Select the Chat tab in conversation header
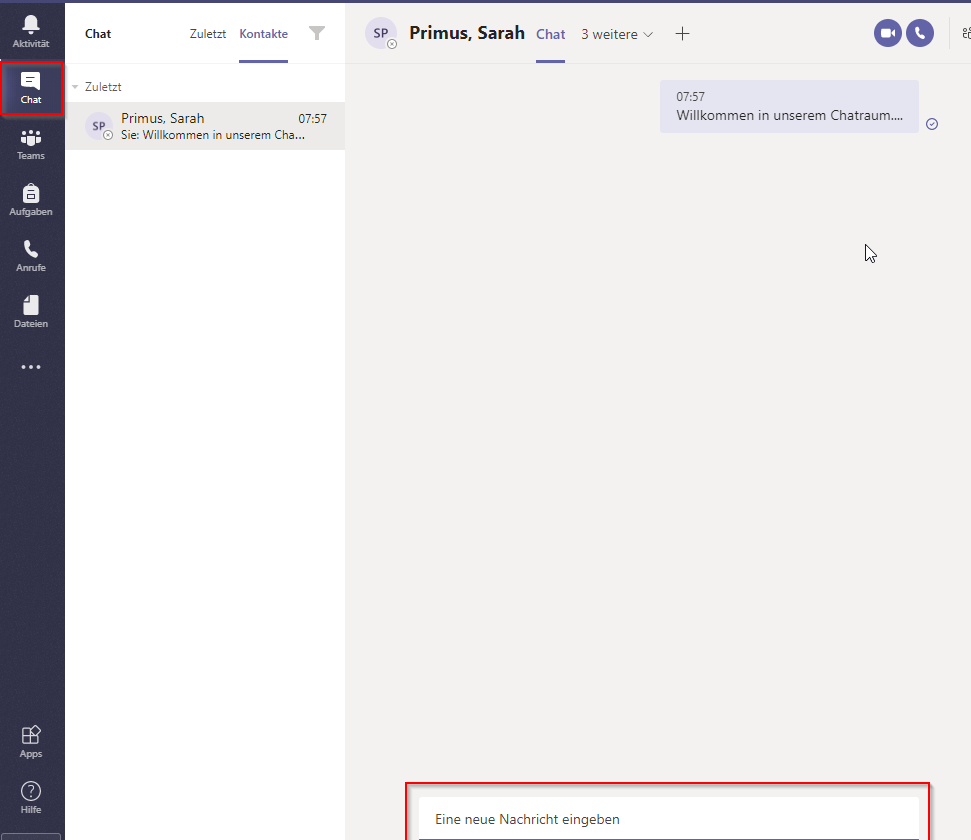 [x=550, y=34]
